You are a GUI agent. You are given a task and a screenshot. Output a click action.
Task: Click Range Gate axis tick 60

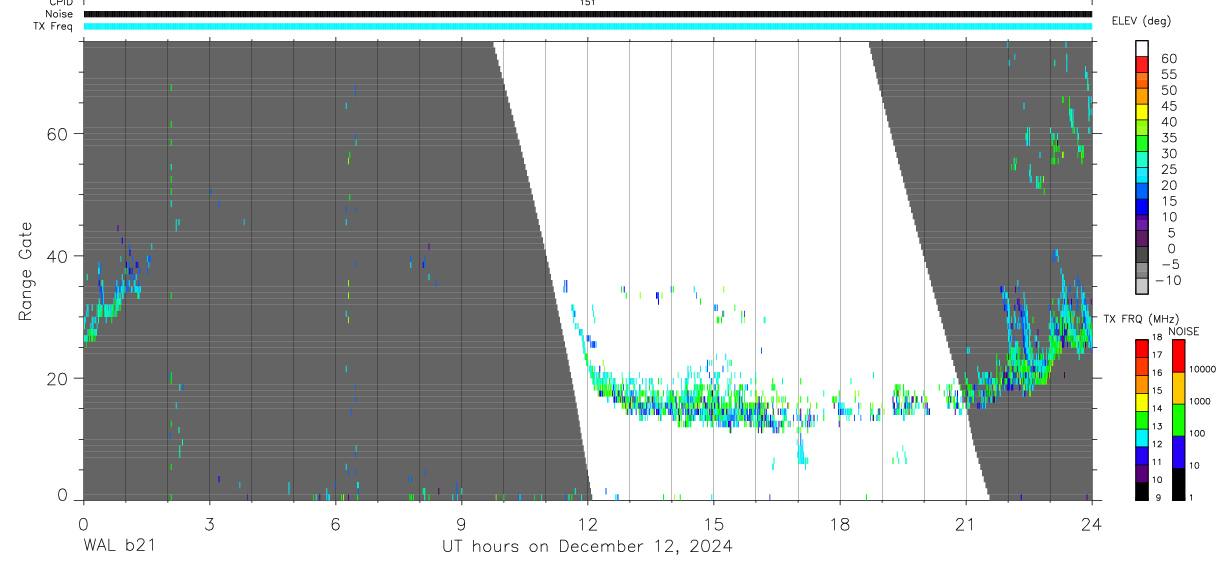point(59,133)
